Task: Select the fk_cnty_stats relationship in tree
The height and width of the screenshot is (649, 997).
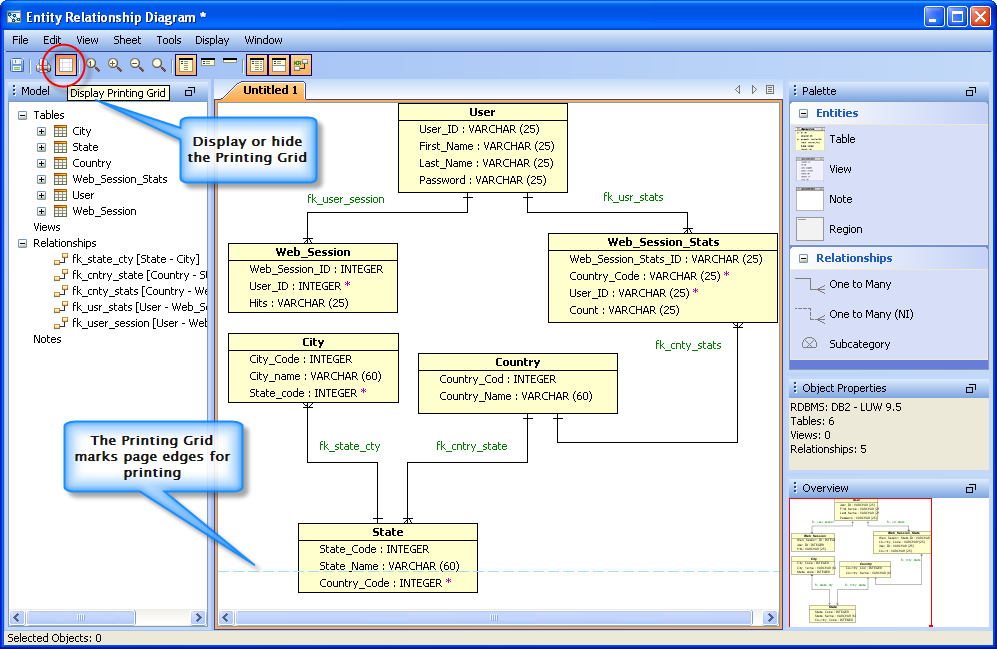Action: [x=139, y=291]
